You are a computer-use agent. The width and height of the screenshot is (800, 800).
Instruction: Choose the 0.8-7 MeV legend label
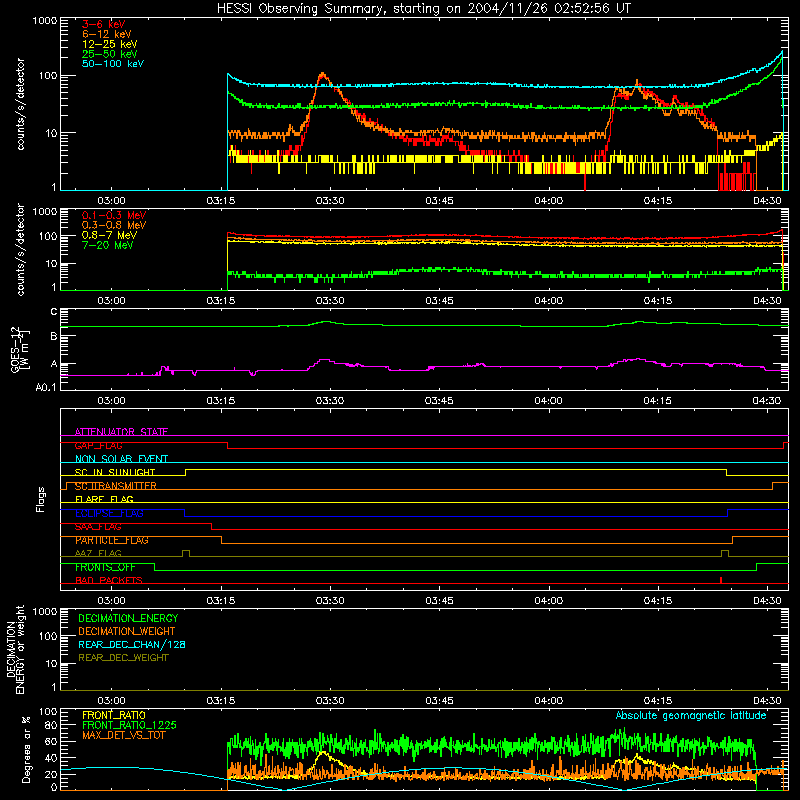[109, 235]
